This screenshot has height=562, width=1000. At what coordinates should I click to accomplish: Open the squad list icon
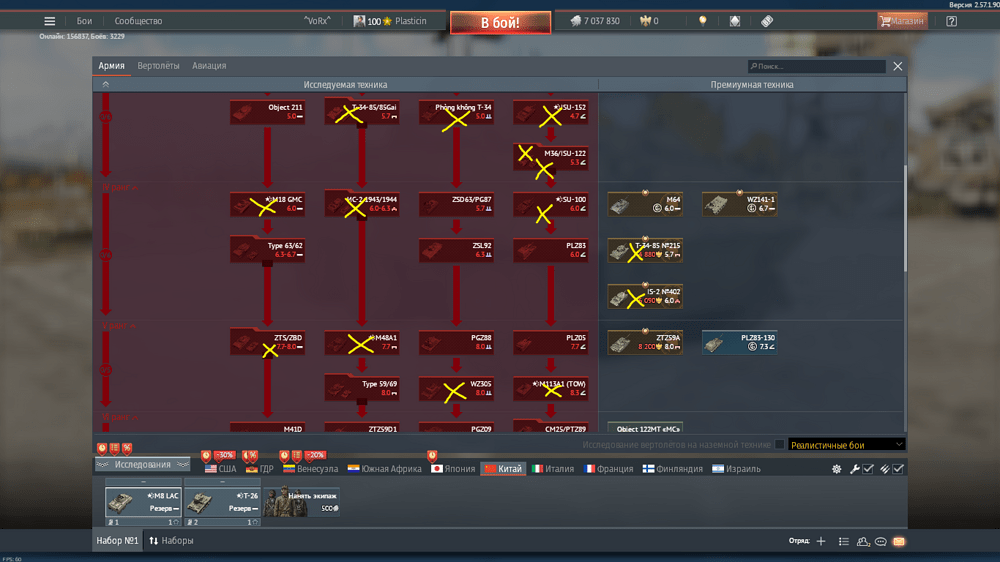point(844,541)
